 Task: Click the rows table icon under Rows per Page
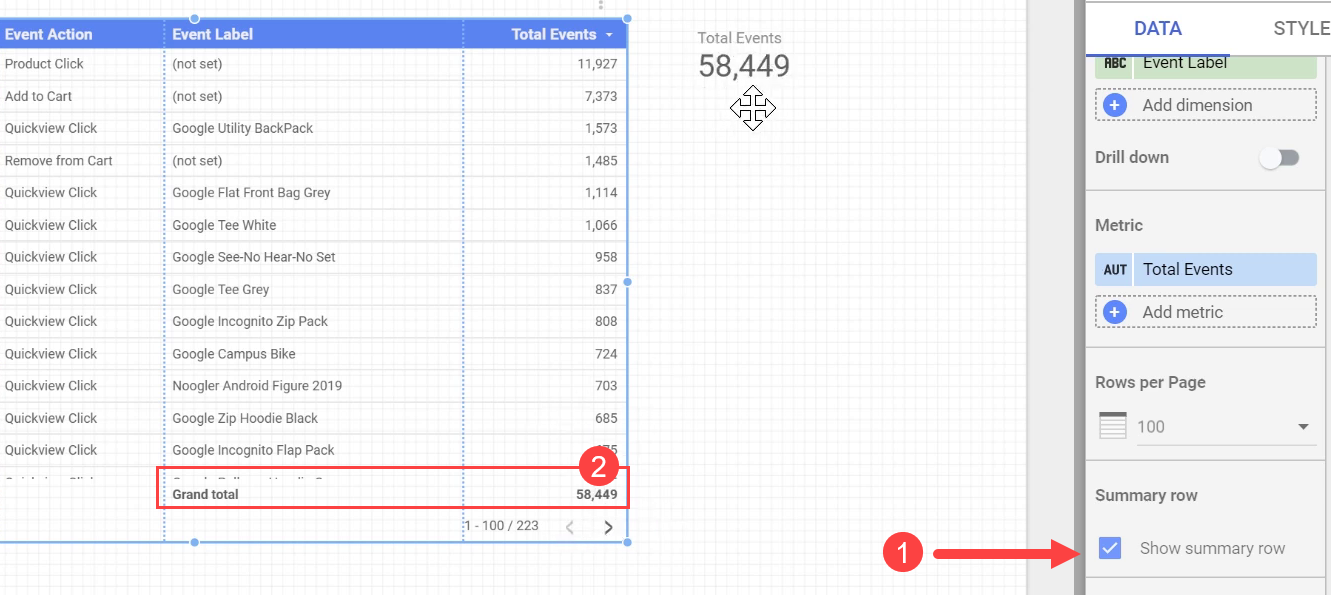point(1113,426)
